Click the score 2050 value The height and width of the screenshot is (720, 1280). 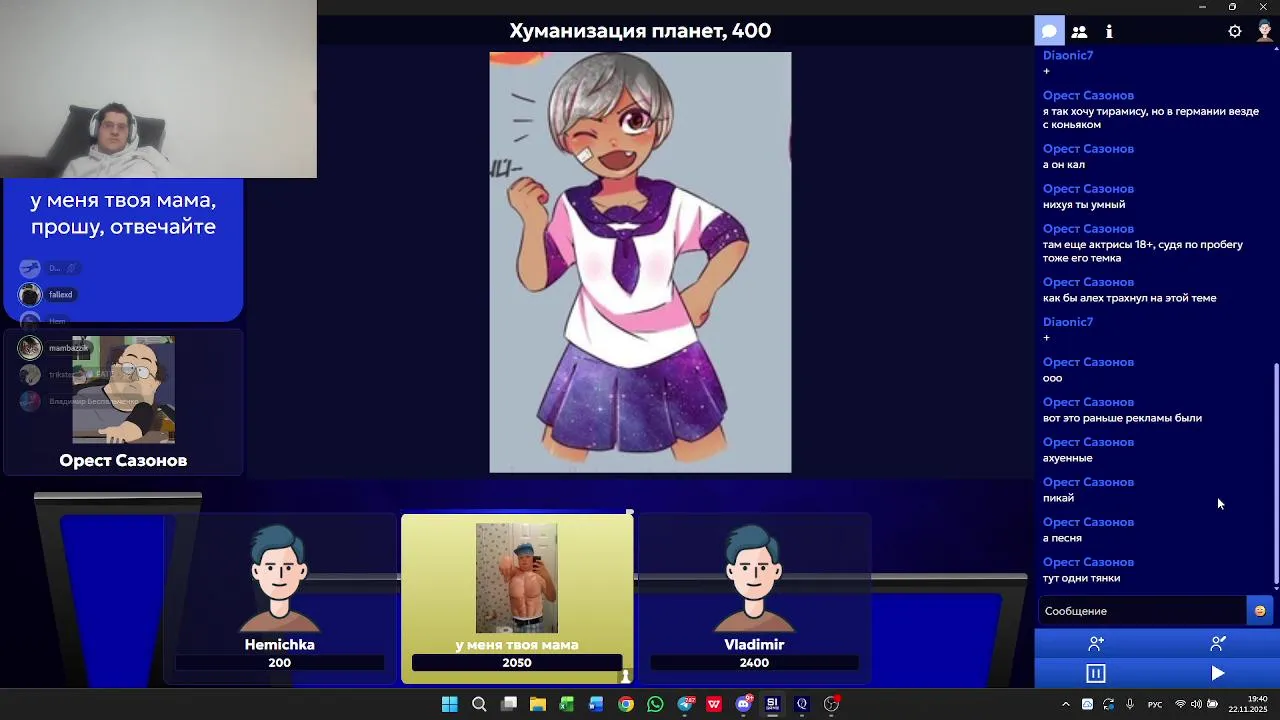(x=517, y=663)
